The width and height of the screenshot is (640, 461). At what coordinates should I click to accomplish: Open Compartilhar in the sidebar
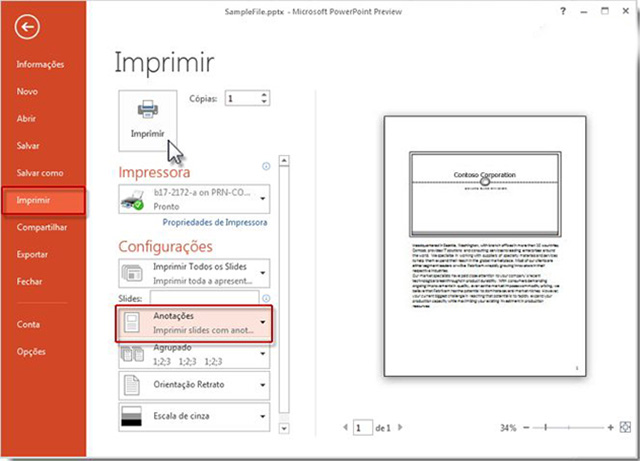(42, 227)
